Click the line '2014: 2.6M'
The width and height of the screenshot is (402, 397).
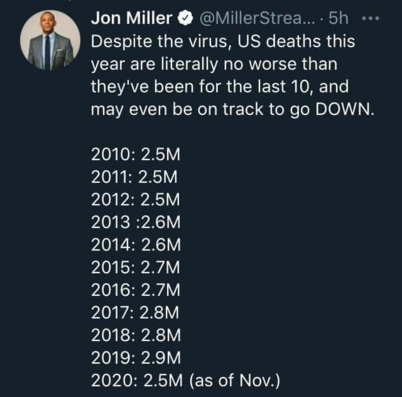(x=136, y=245)
